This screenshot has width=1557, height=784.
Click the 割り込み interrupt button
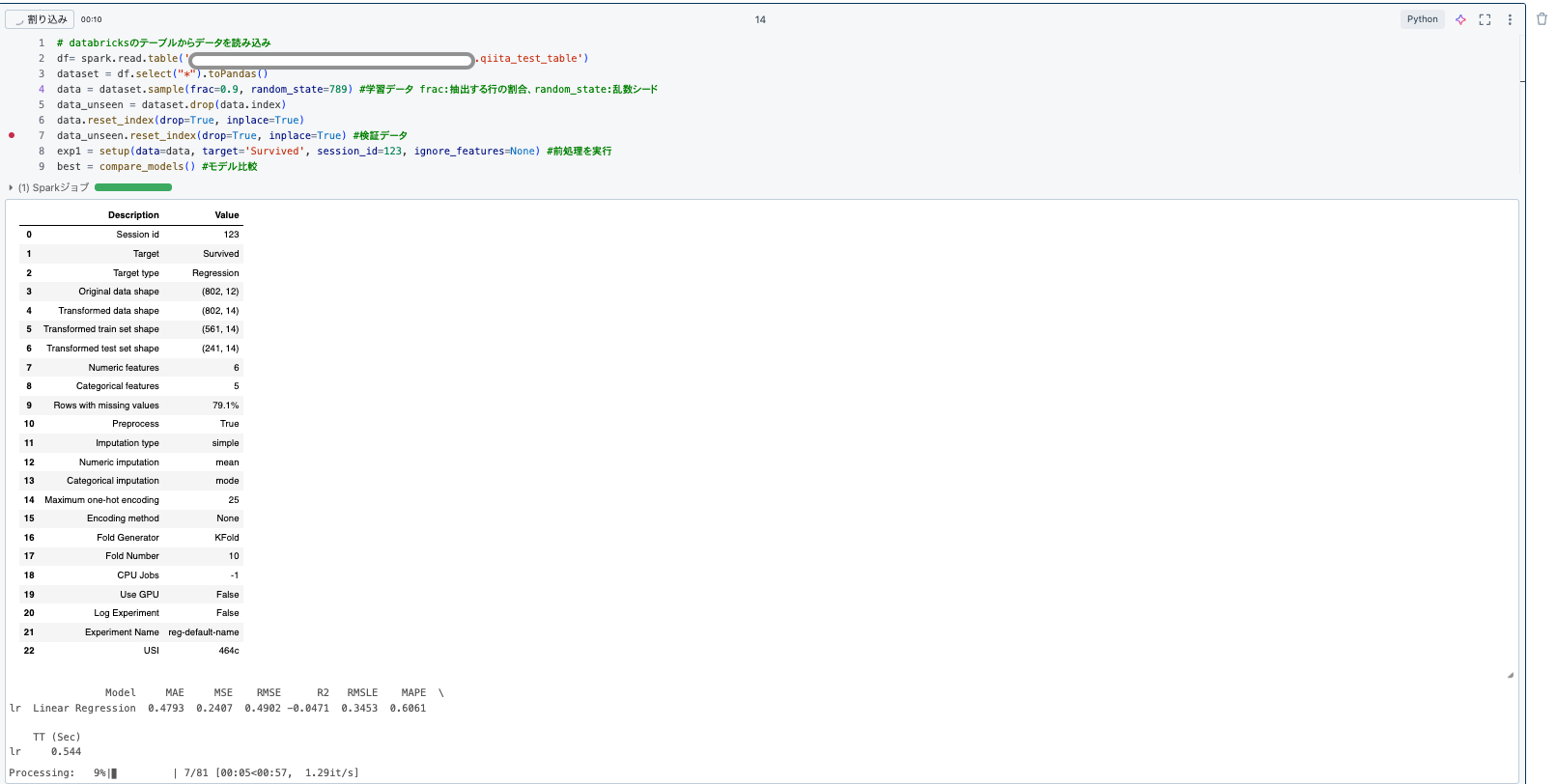pos(40,19)
